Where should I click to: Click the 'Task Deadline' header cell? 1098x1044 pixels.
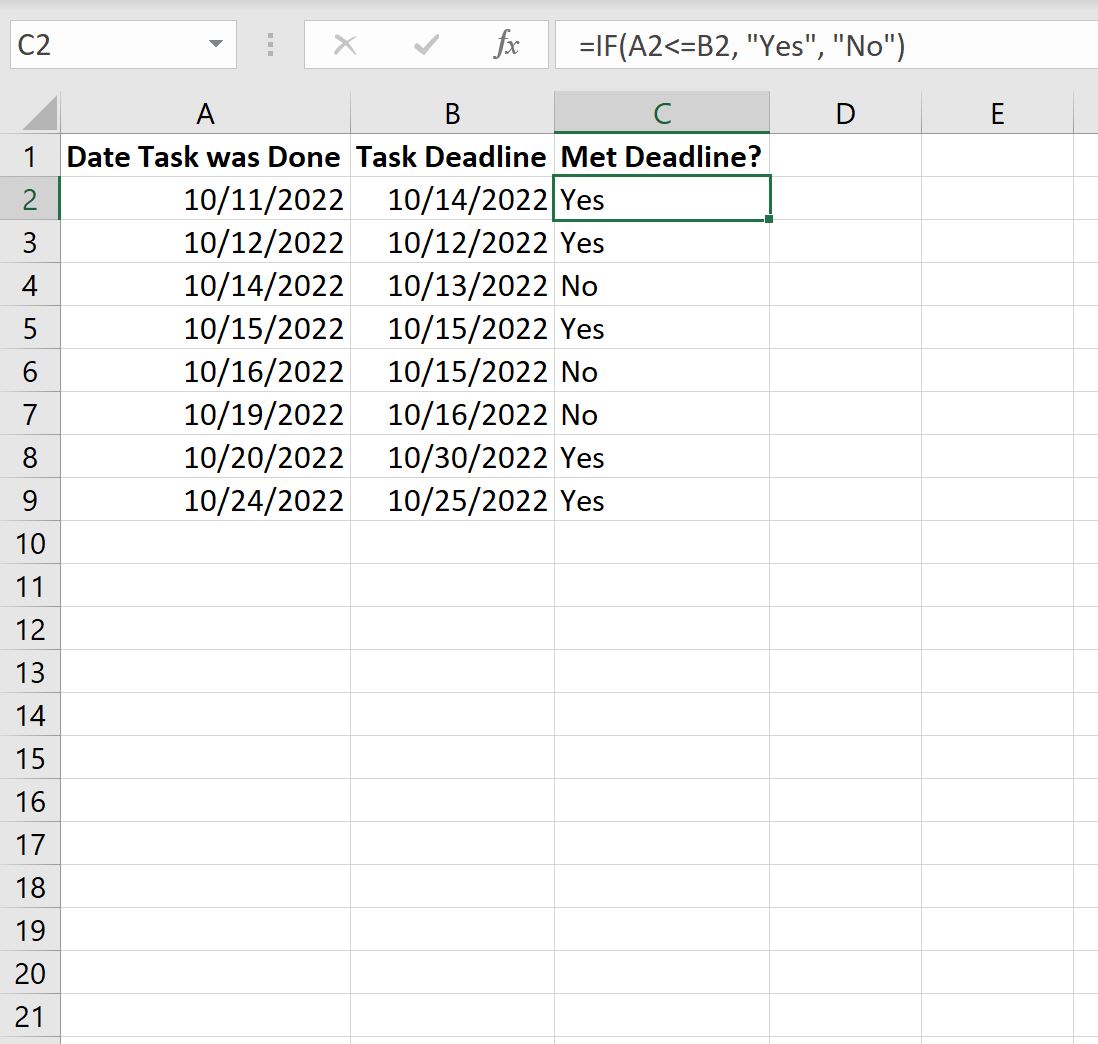452,156
